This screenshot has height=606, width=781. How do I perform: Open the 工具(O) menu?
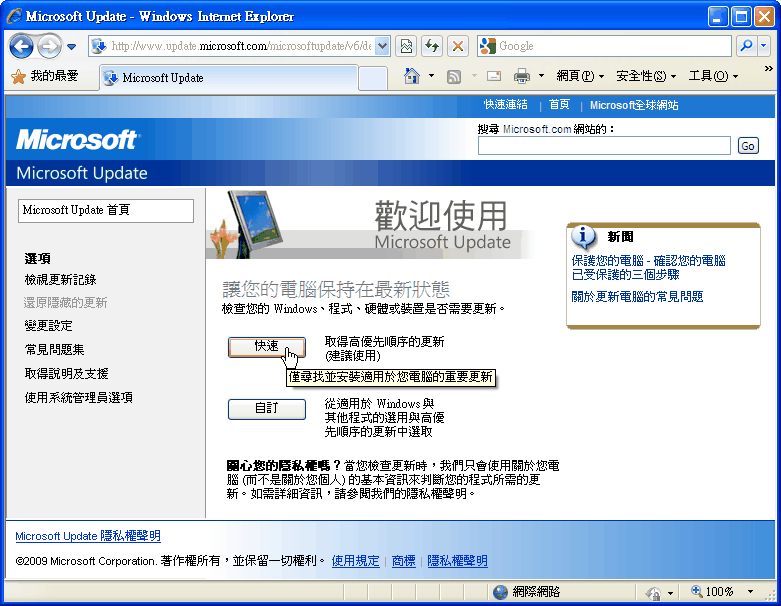click(x=713, y=76)
